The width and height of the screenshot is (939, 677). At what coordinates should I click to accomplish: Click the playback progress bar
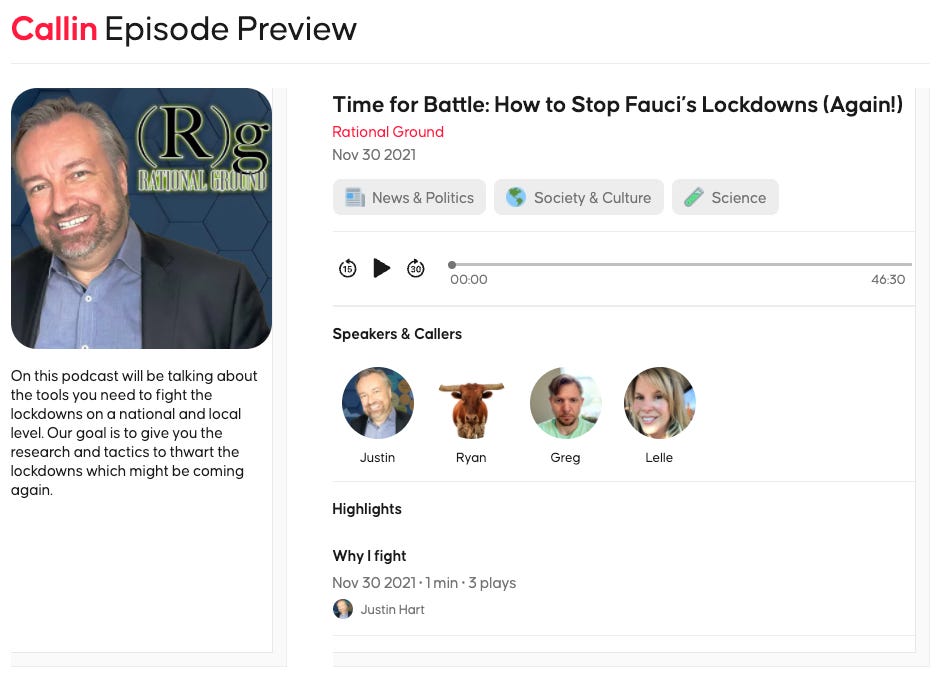pos(680,264)
